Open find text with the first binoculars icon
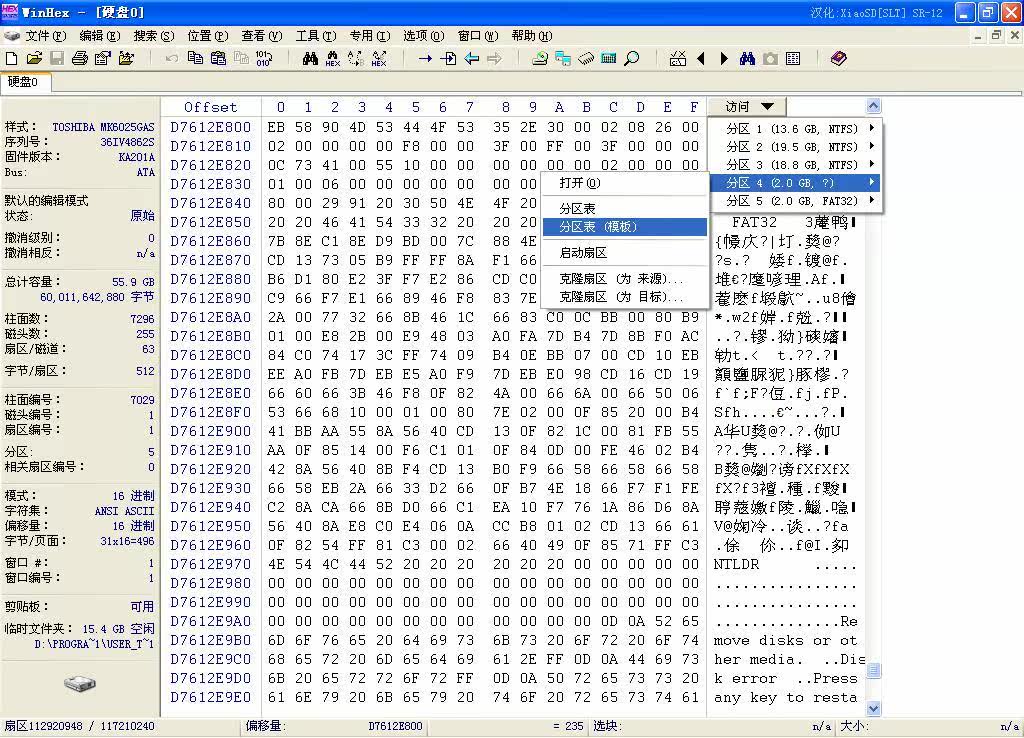Screen dimensions: 1024x738 [310, 59]
